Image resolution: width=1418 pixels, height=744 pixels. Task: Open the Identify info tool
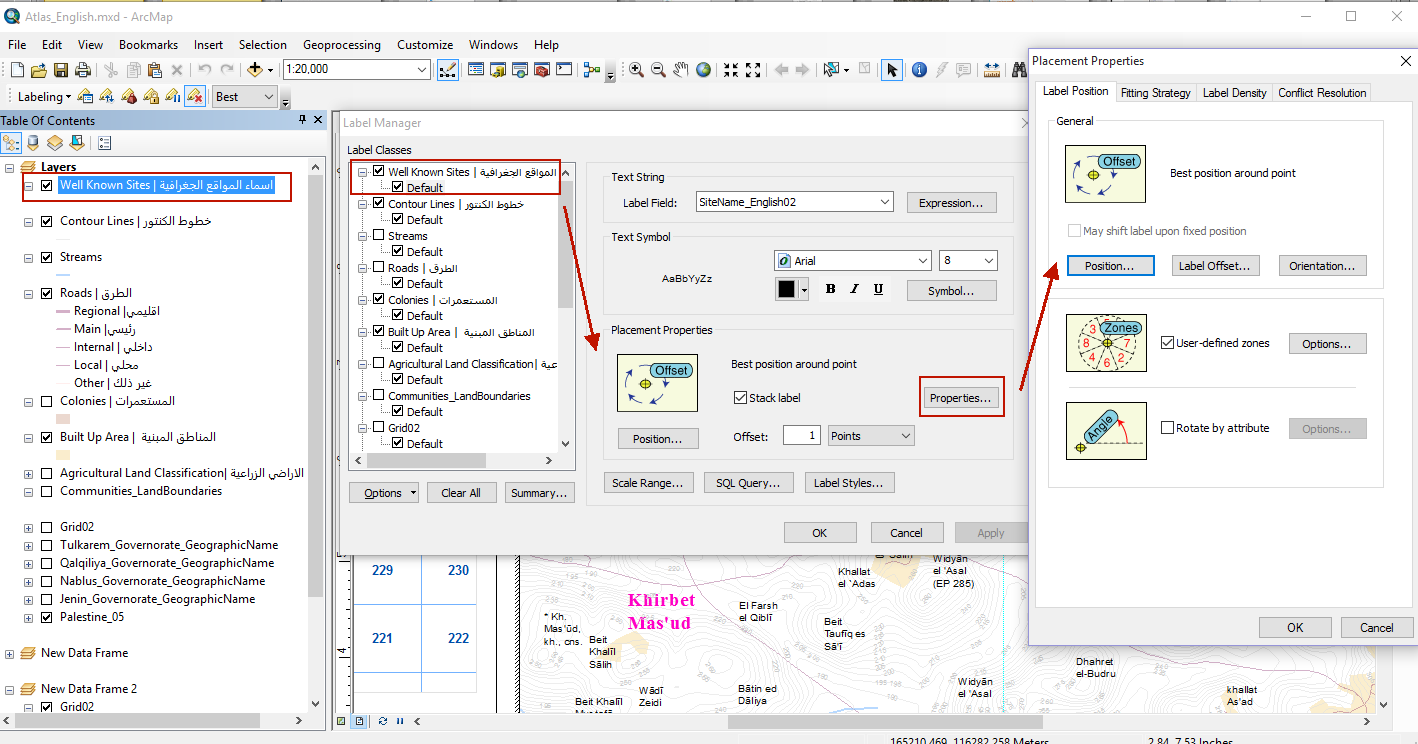918,70
